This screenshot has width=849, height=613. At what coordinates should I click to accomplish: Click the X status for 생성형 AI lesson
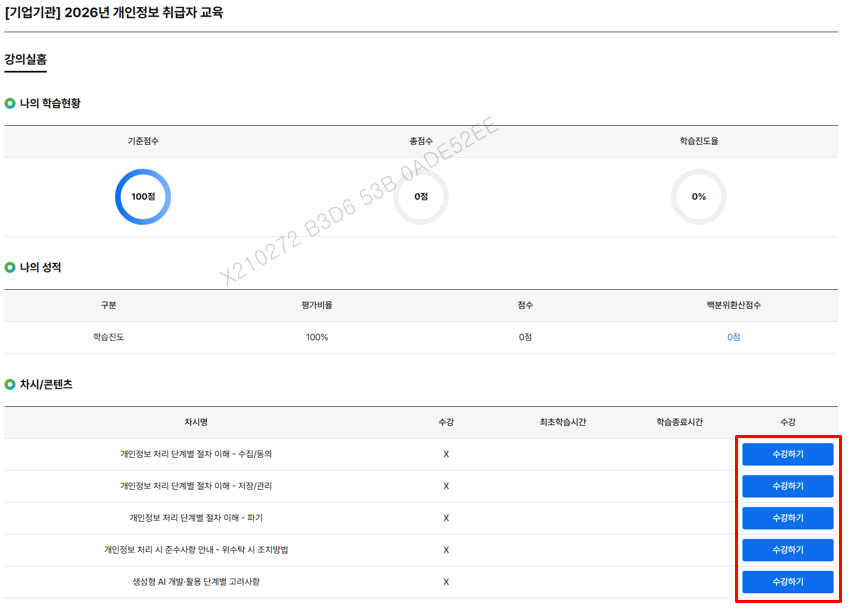click(x=446, y=582)
